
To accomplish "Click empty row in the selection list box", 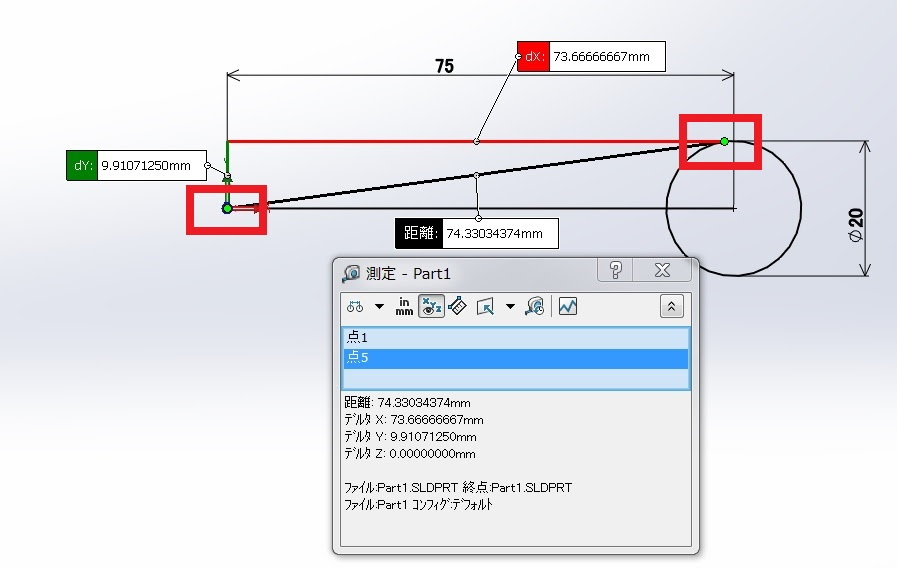I will [x=516, y=378].
